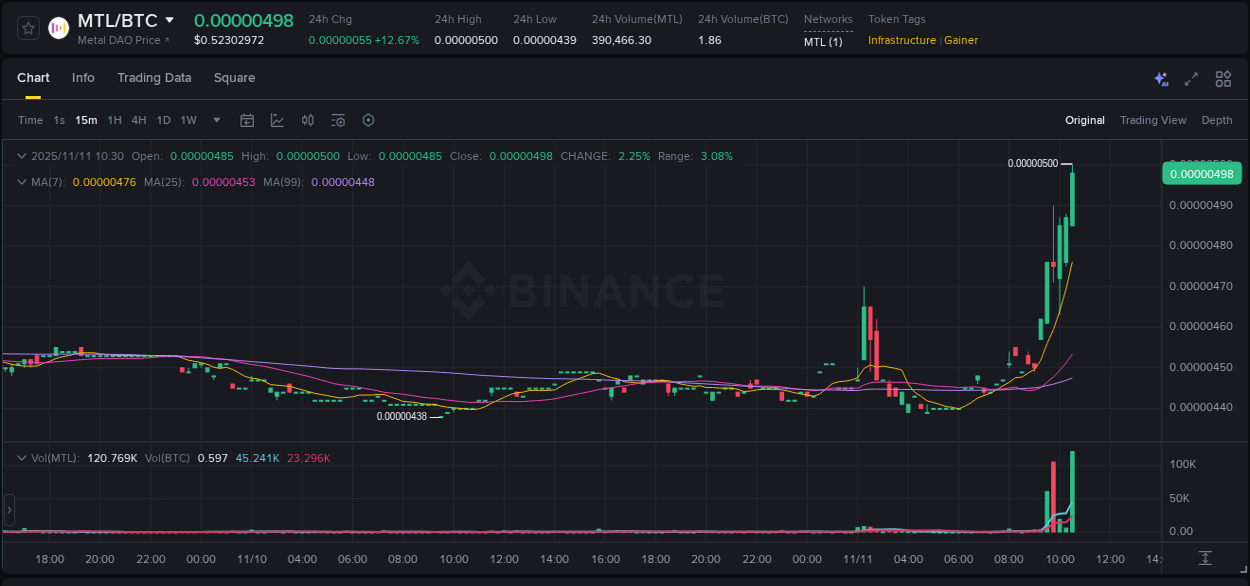Open the extra timeframe dropdown arrow
This screenshot has height=586, width=1250.
pyautogui.click(x=216, y=120)
